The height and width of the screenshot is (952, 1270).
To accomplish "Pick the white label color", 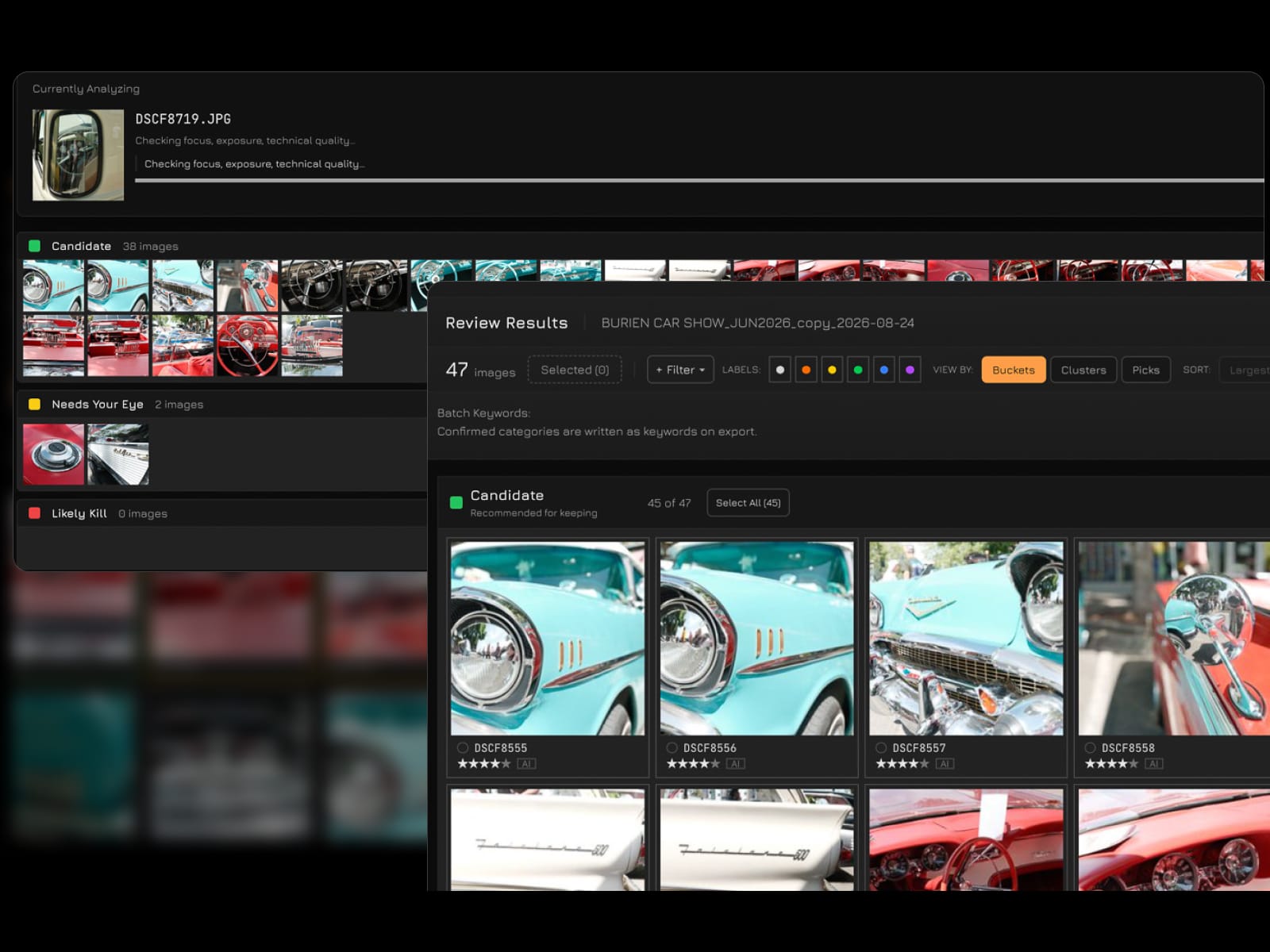I will point(780,370).
